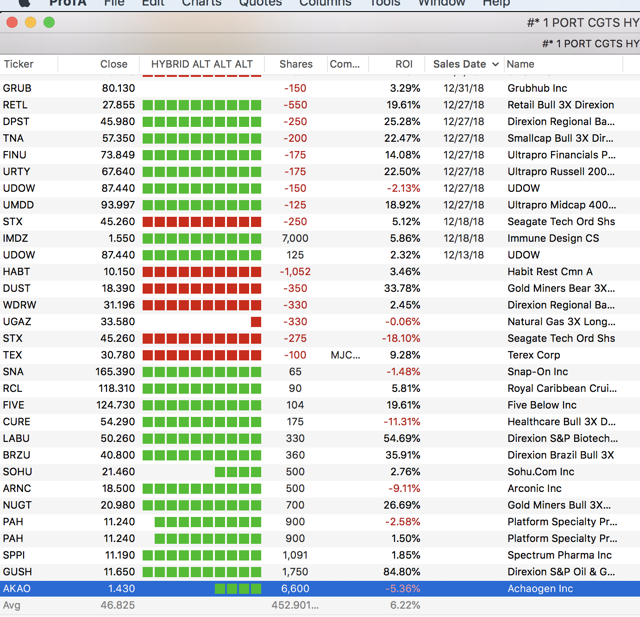Open the Help menu
This screenshot has height=617, width=640.
click(x=496, y=2)
